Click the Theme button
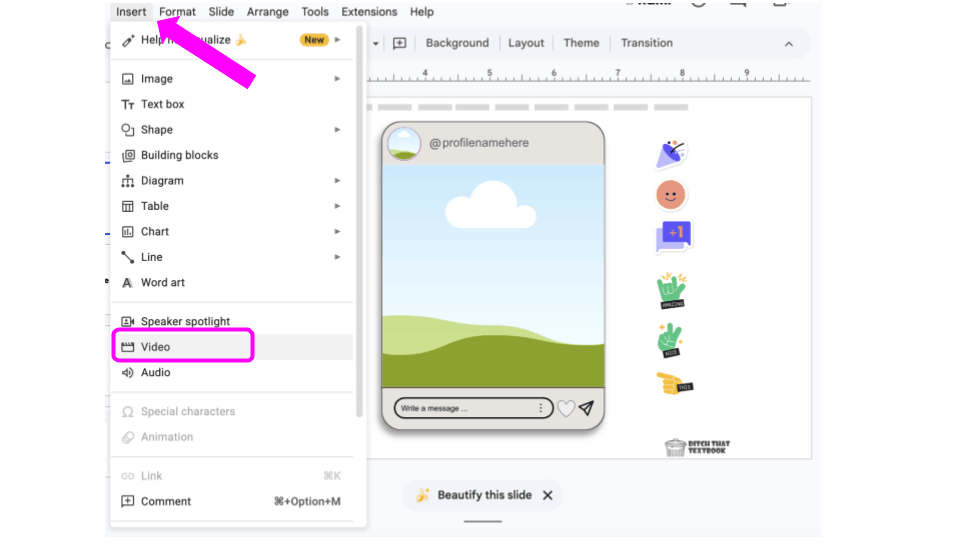Image resolution: width=960 pixels, height=540 pixels. (x=581, y=43)
